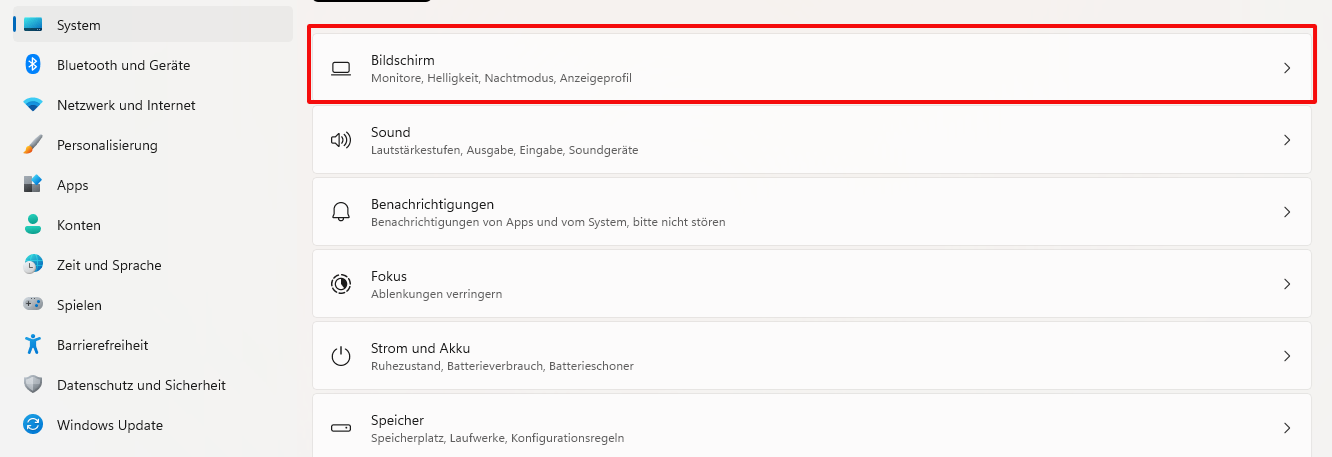Screen dimensions: 1332x457
Task: Expand the Bildschirm chevron arrow
Action: click(x=1287, y=68)
